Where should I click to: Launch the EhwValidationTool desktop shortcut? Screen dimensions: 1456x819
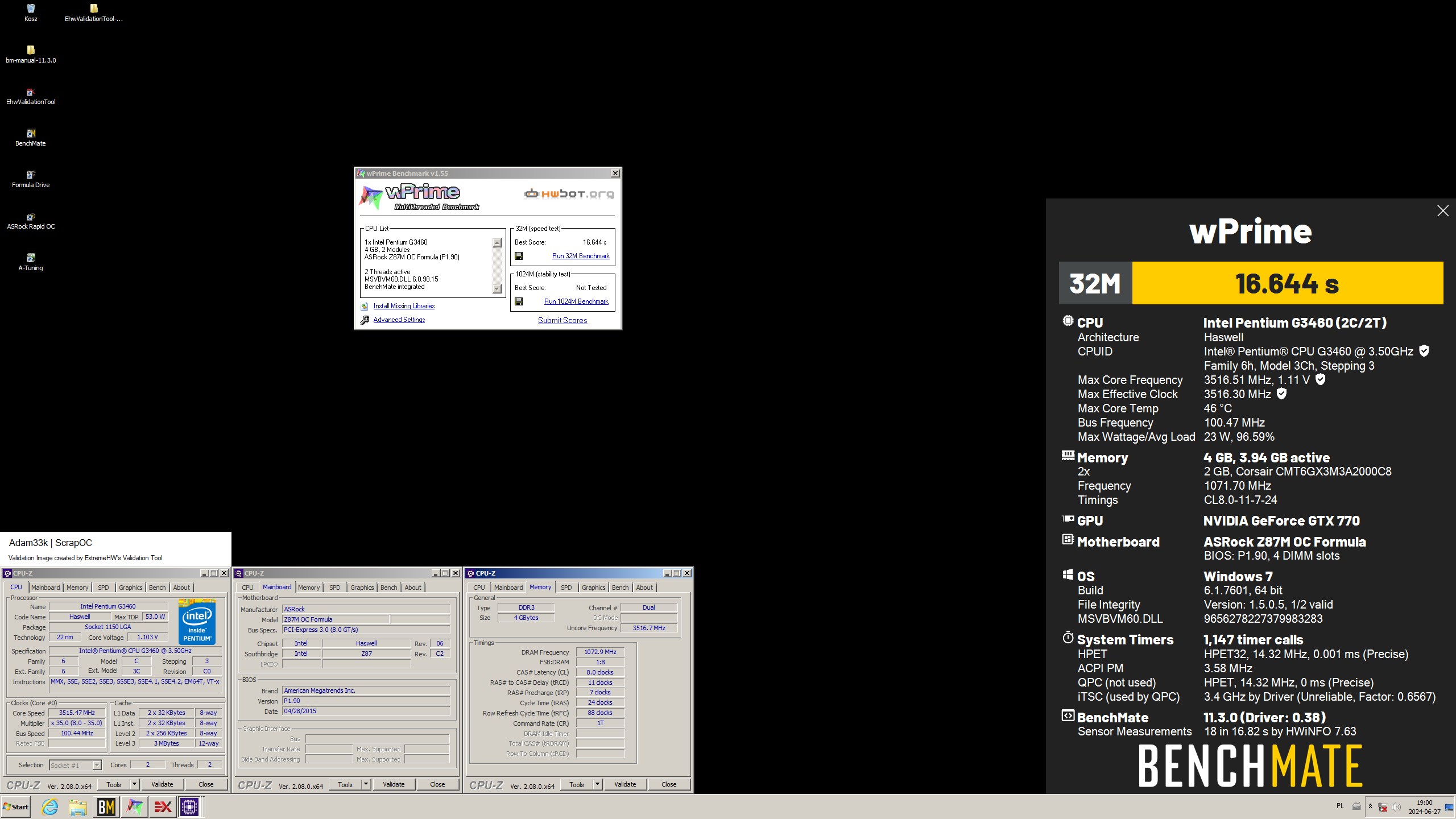pyautogui.click(x=31, y=96)
